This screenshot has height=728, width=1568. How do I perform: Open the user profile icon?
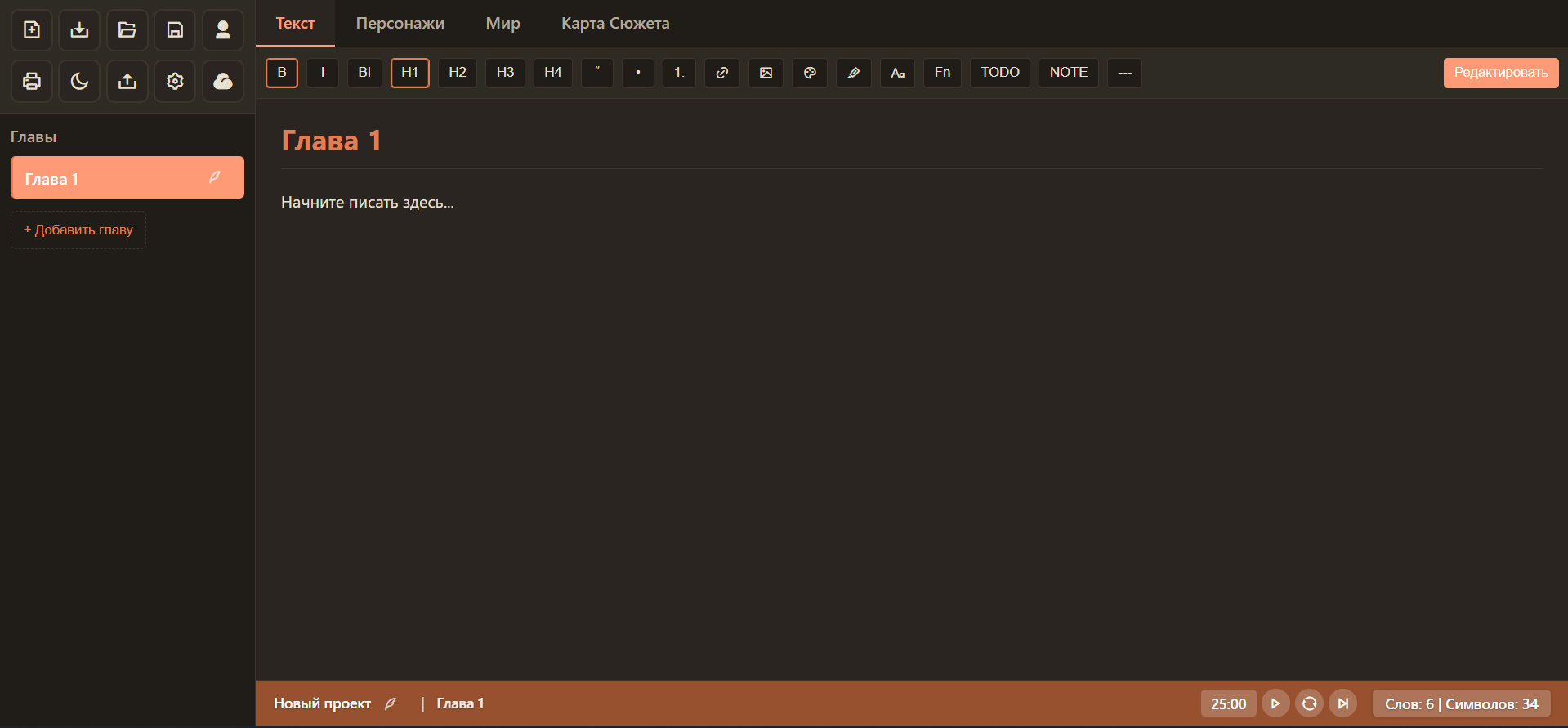(223, 30)
